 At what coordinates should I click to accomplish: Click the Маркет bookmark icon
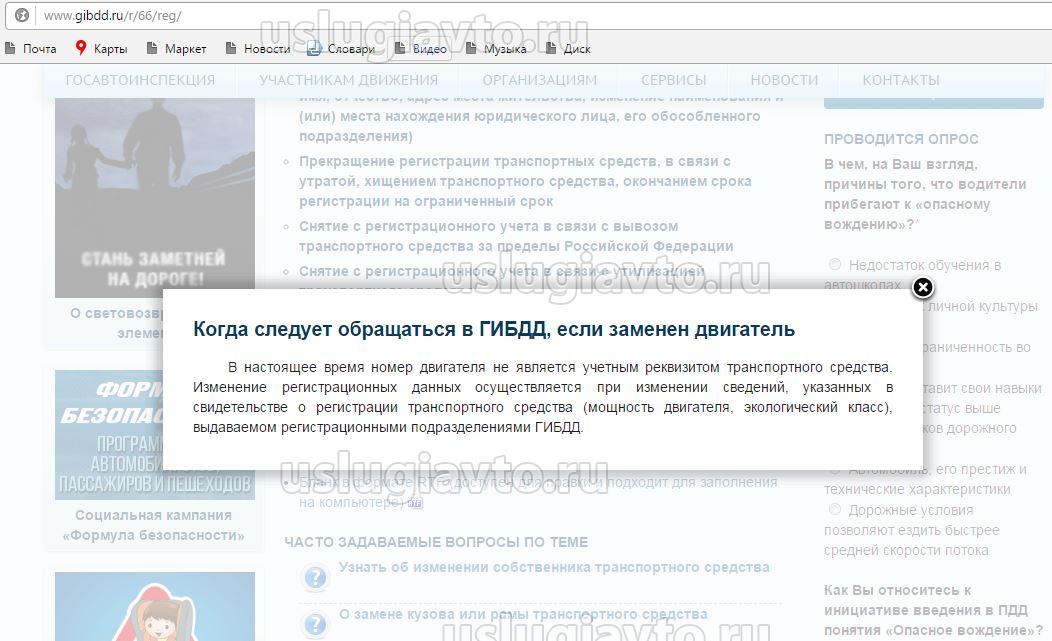click(x=152, y=48)
